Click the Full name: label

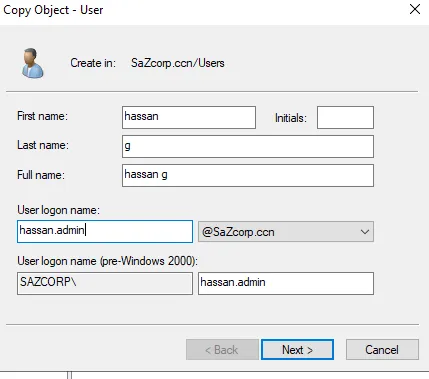coord(41,175)
